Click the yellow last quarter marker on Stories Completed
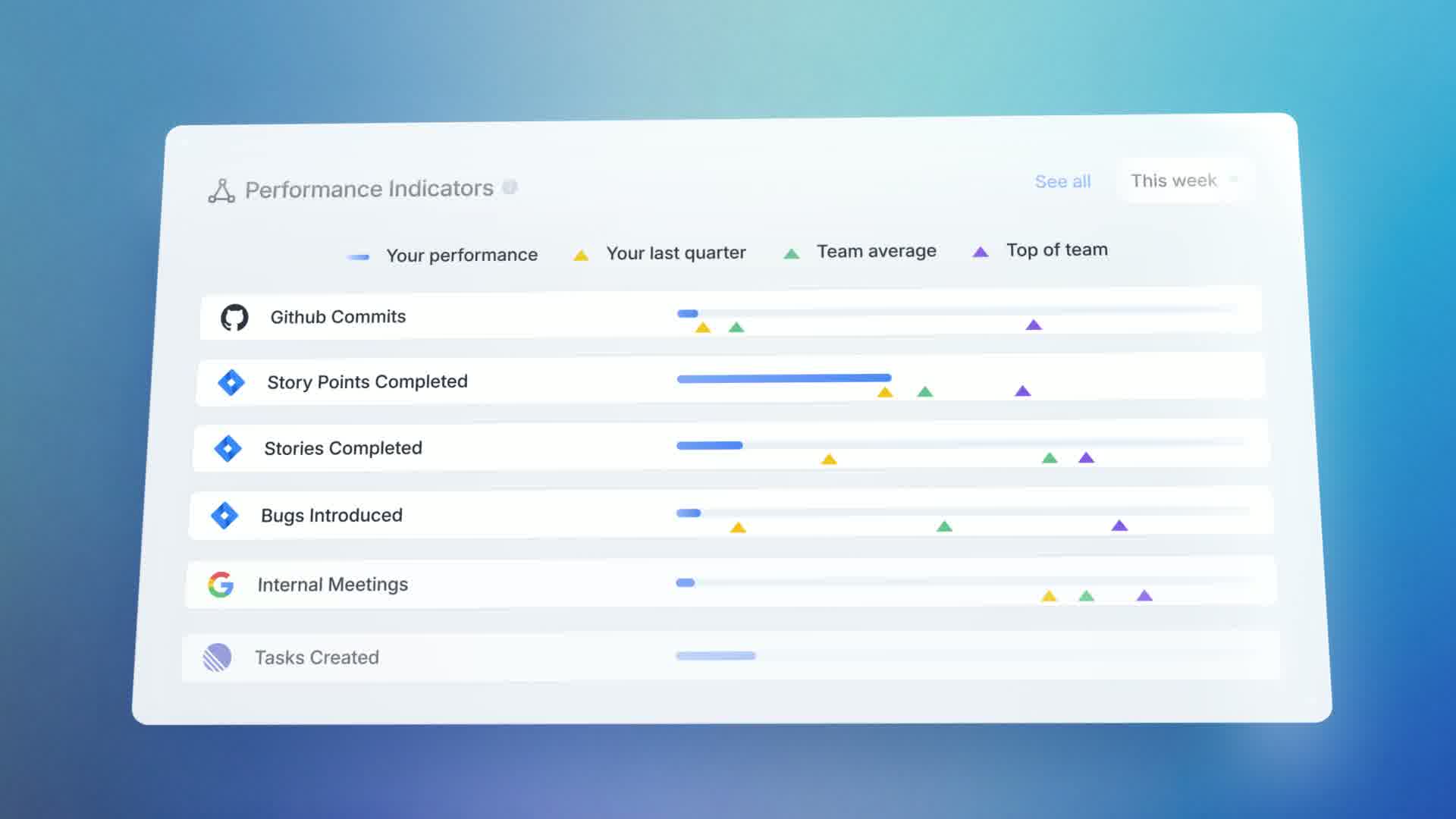Screen dimensions: 1456x819 coord(829,460)
